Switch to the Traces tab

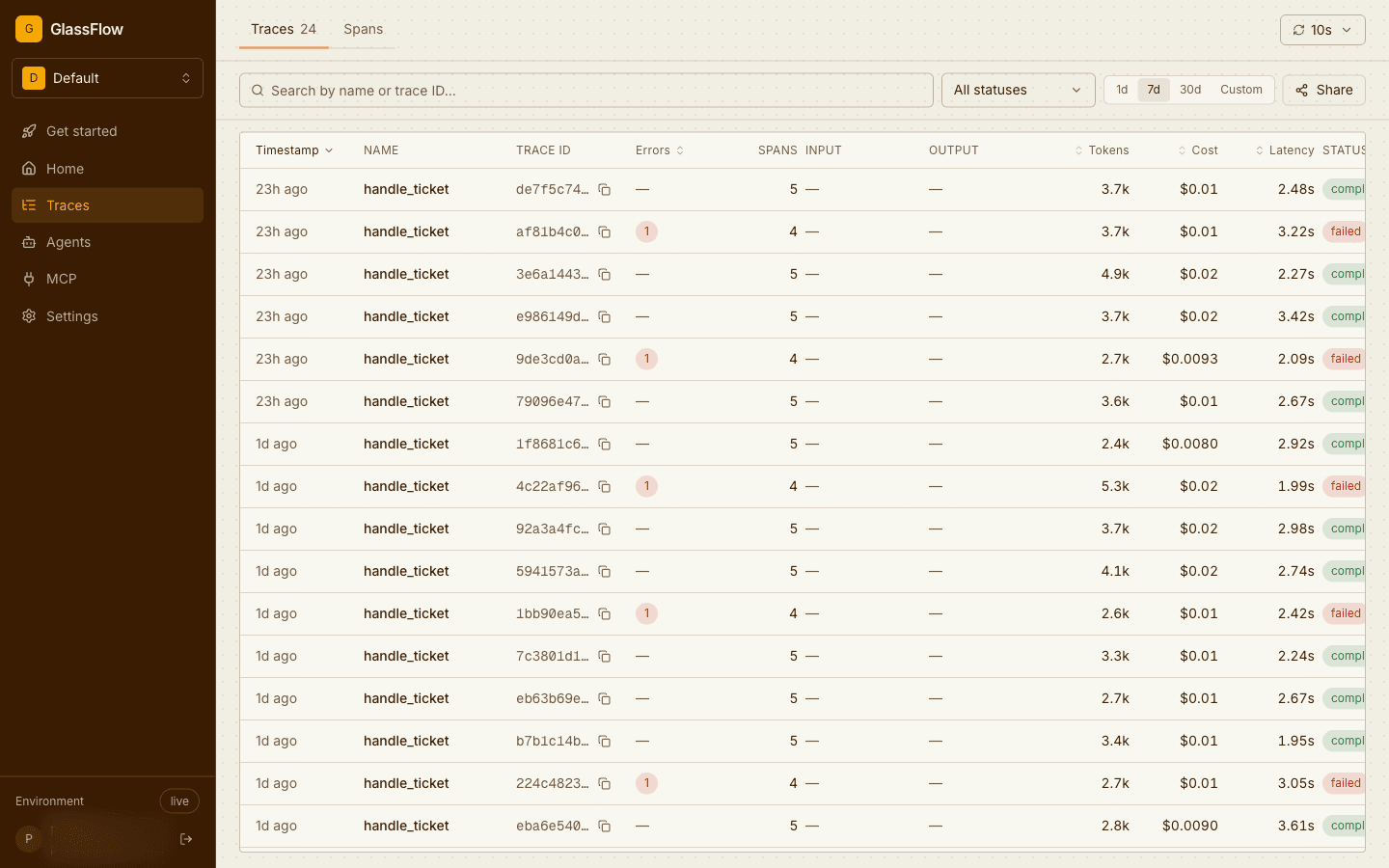coord(284,29)
